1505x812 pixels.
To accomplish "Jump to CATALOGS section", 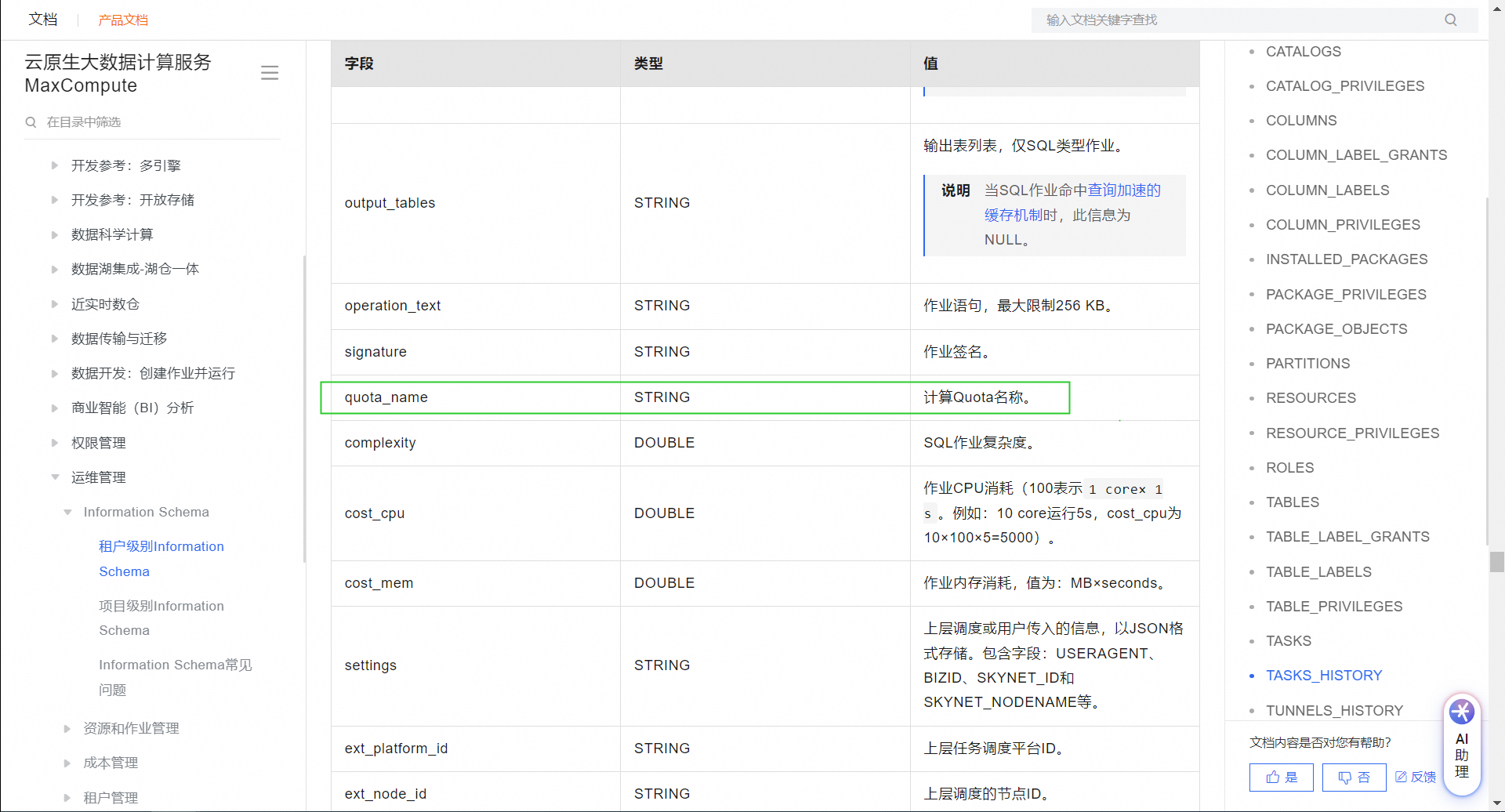I will tap(1304, 52).
